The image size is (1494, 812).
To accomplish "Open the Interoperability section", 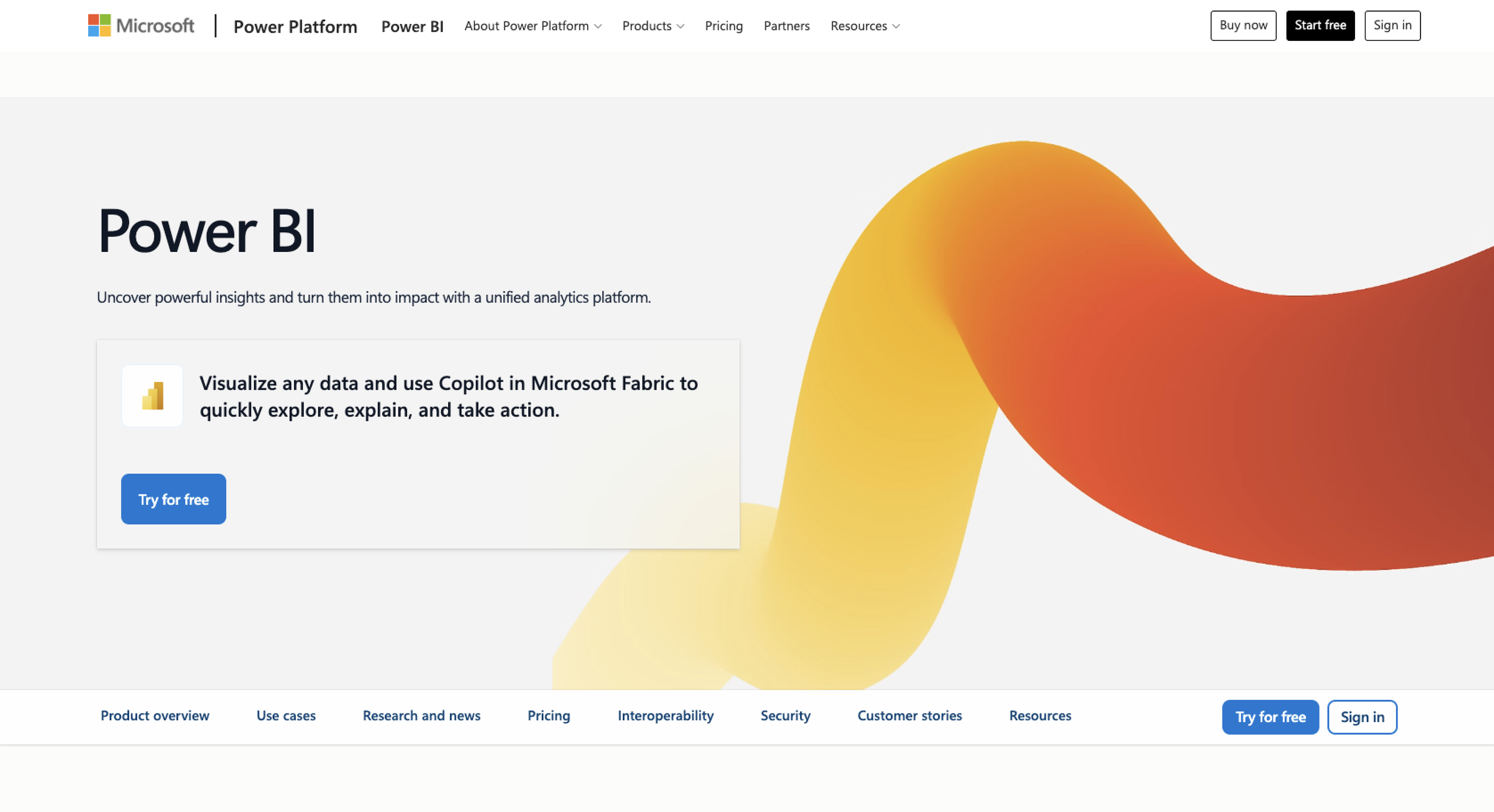I will point(665,716).
